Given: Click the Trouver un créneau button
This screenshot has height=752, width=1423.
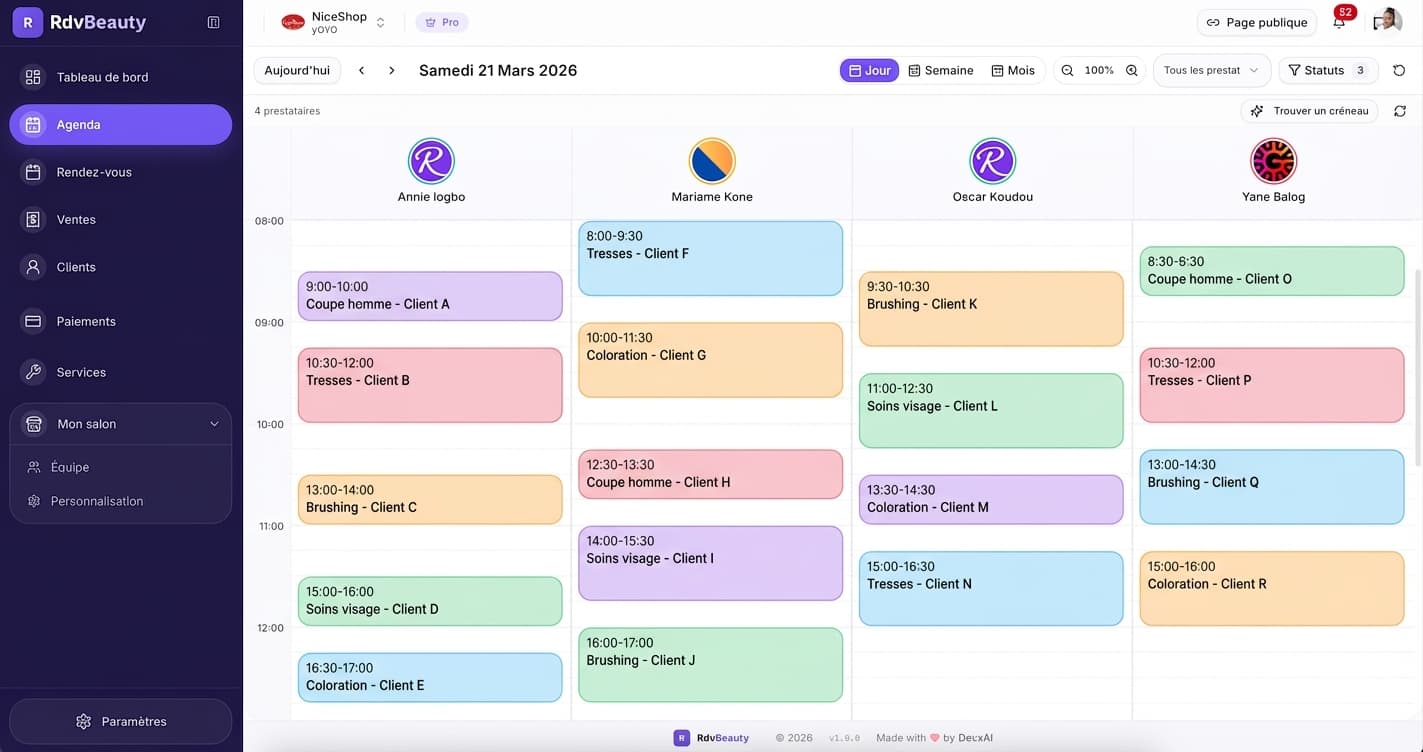Looking at the screenshot, I should click(1309, 111).
